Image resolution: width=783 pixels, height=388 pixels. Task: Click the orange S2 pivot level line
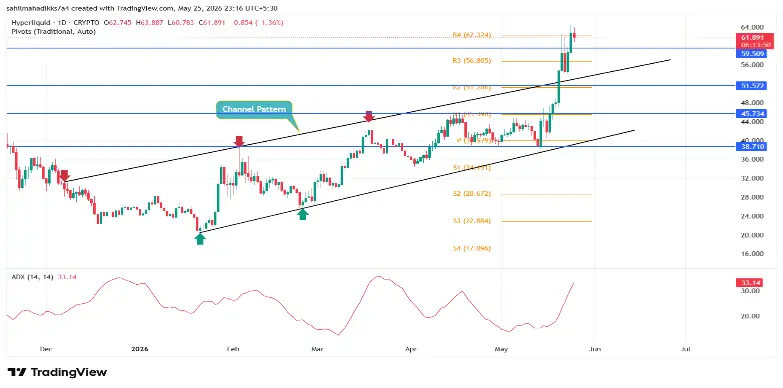tap(546, 194)
